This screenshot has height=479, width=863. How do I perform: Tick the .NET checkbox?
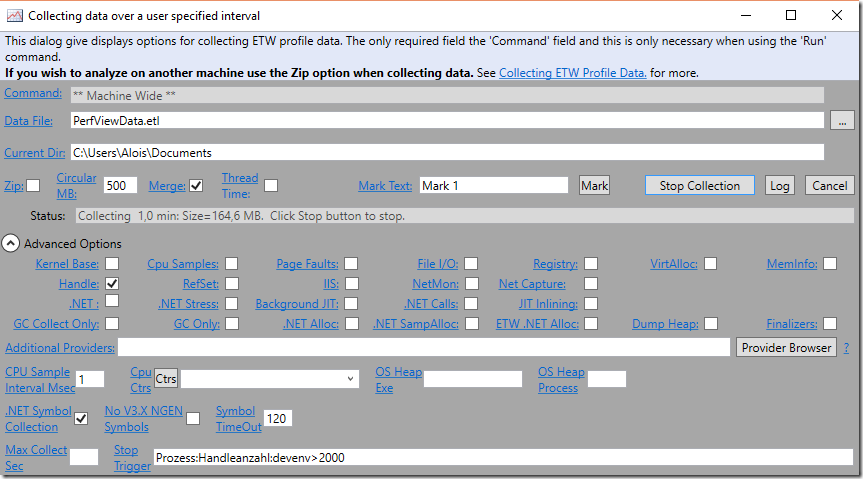click(x=112, y=301)
